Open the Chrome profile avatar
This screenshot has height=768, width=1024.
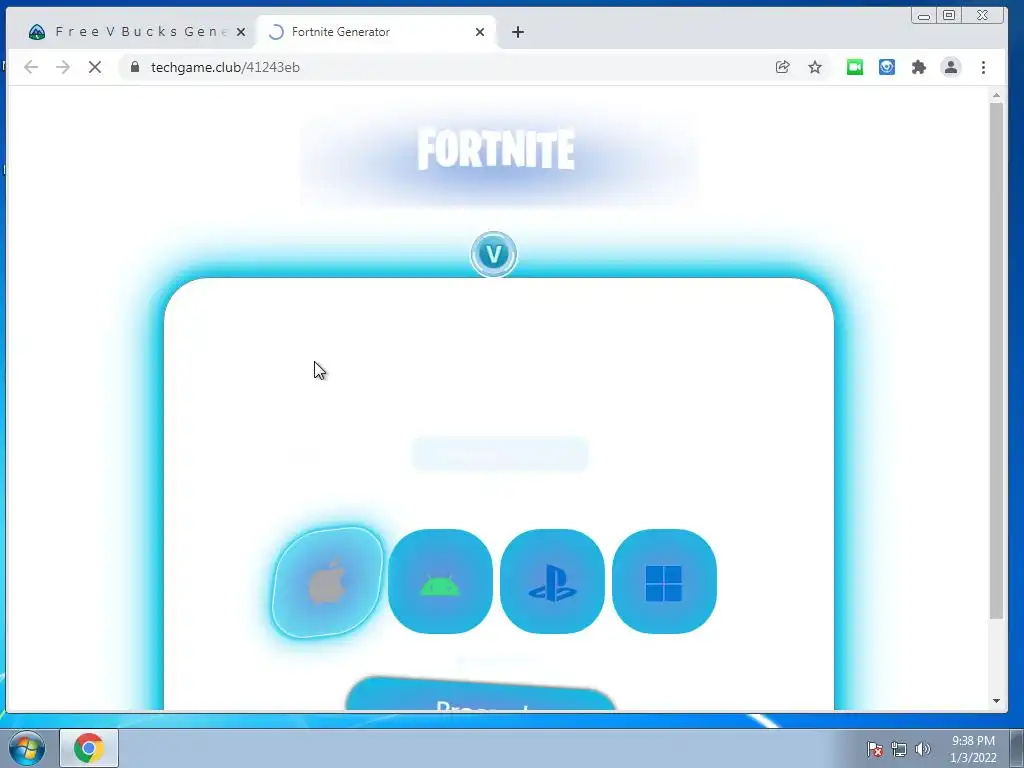(951, 67)
